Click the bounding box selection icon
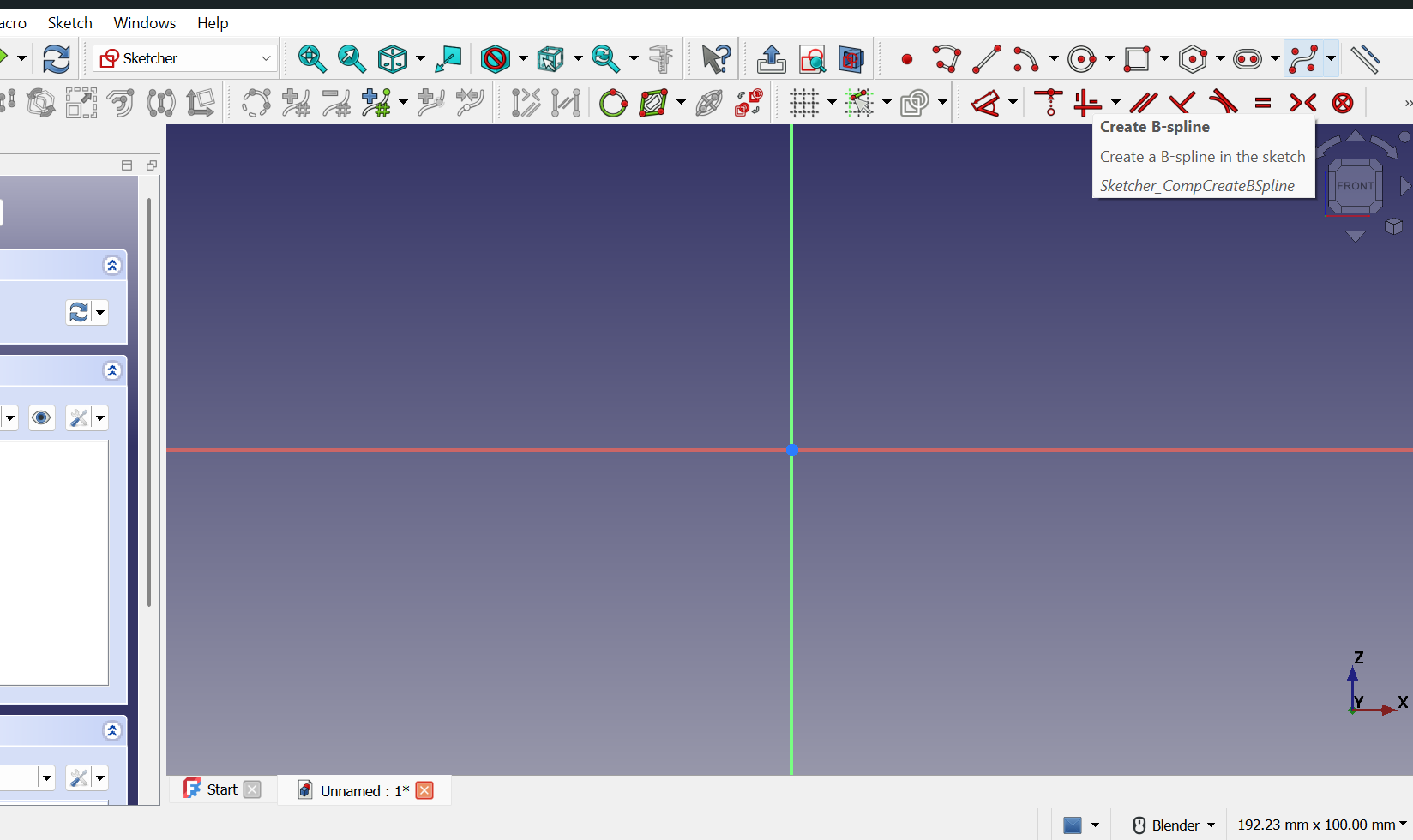Viewport: 1413px width, 840px height. click(550, 58)
